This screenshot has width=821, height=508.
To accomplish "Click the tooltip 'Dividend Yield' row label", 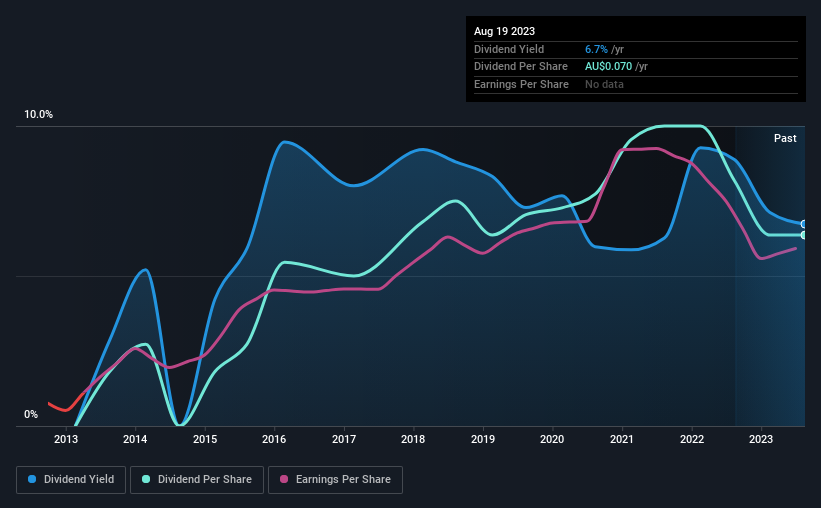I will click(509, 49).
